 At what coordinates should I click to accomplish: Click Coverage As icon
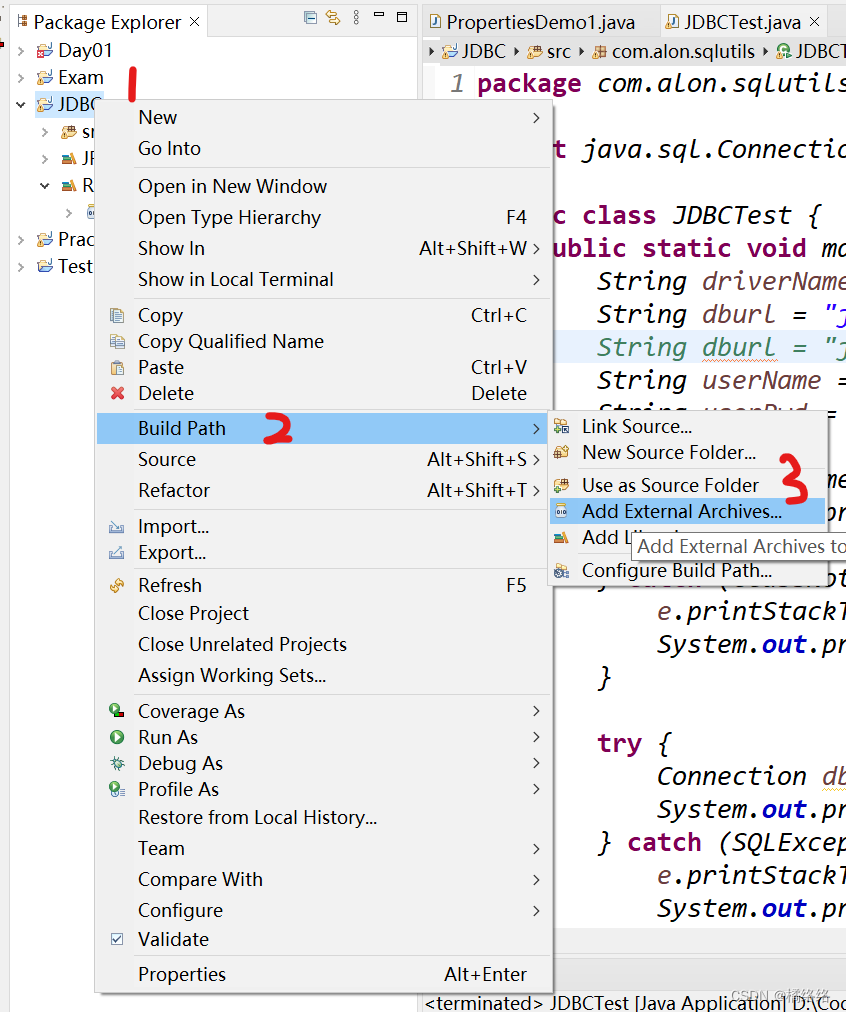[x=117, y=711]
